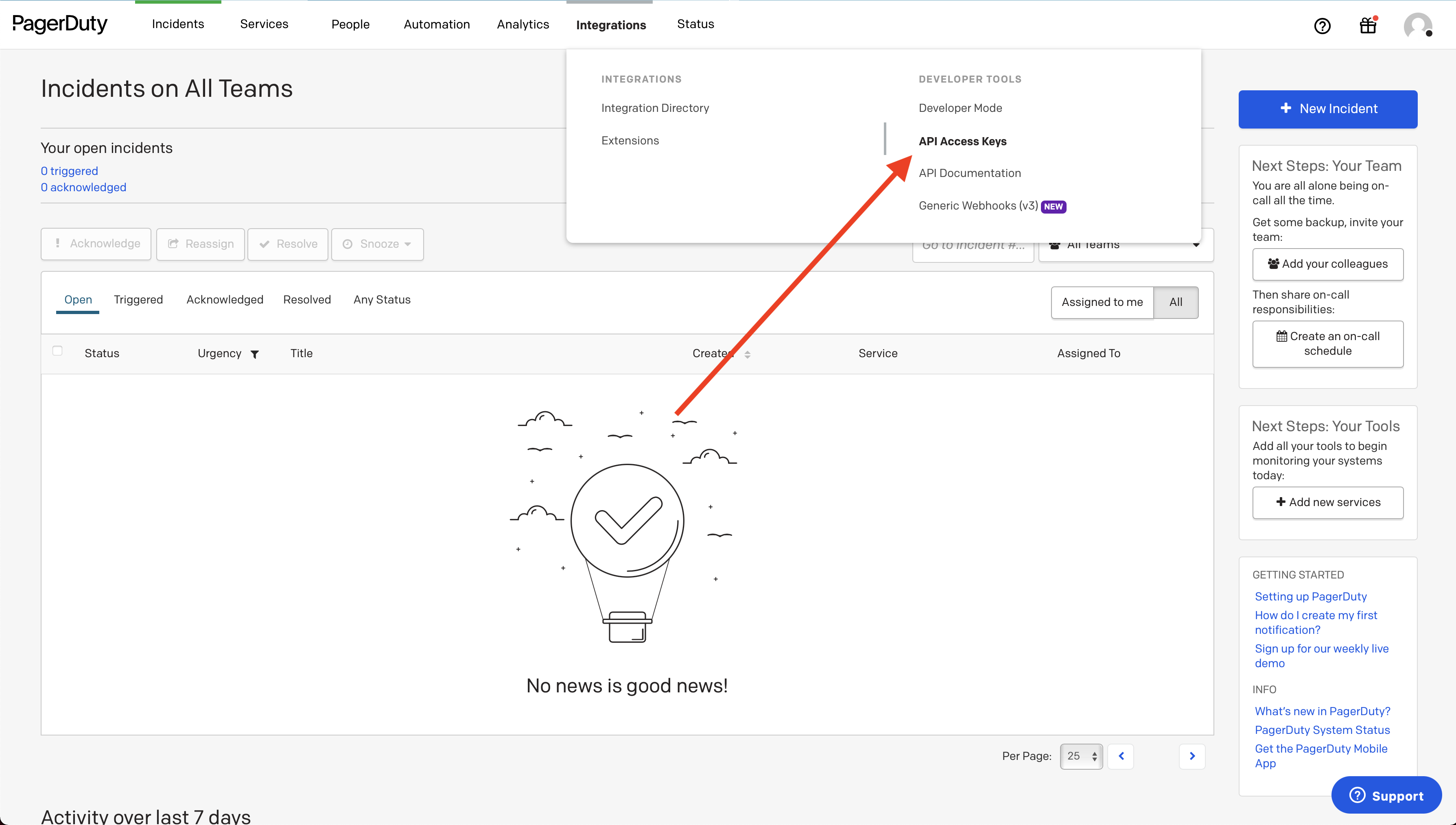Go to previous page arrow
The width and height of the screenshot is (1456, 825).
(x=1120, y=756)
